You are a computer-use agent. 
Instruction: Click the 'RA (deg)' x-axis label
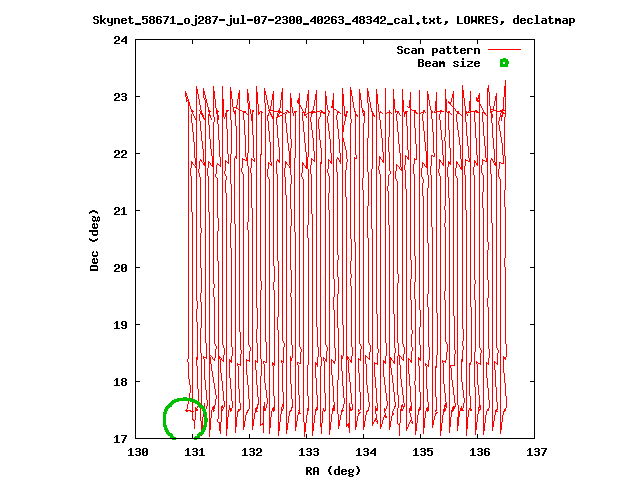[333, 471]
